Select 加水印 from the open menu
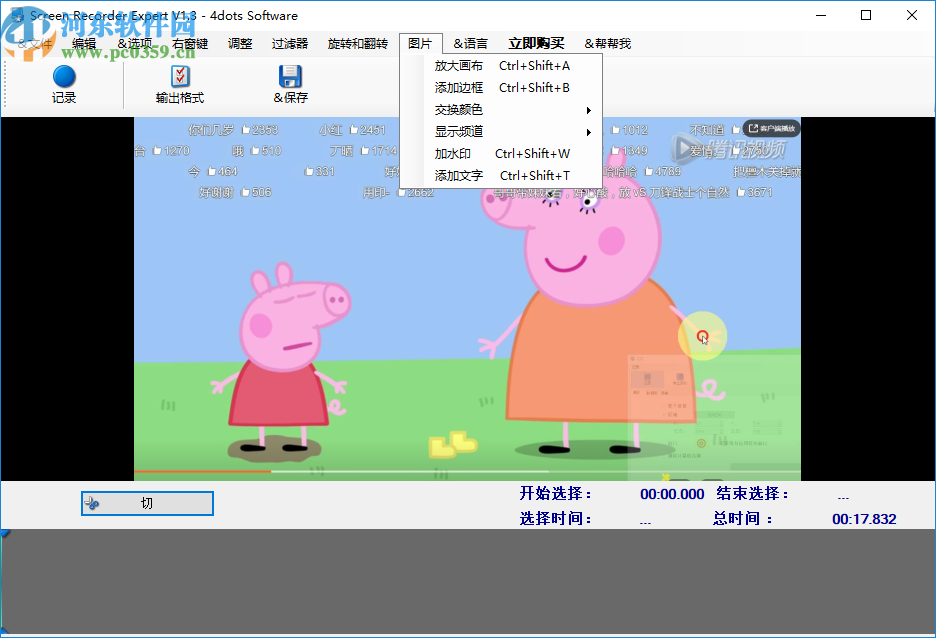 pyautogui.click(x=457, y=155)
